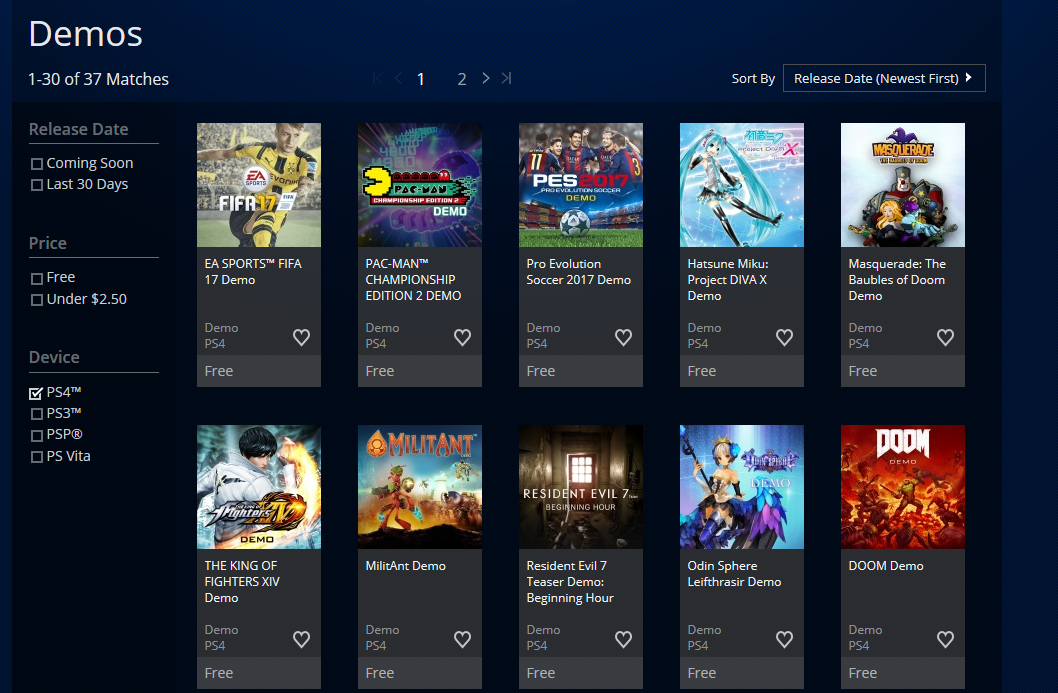The image size is (1058, 693).
Task: Add DOOM Demo to wishlist with heart
Action: (945, 639)
